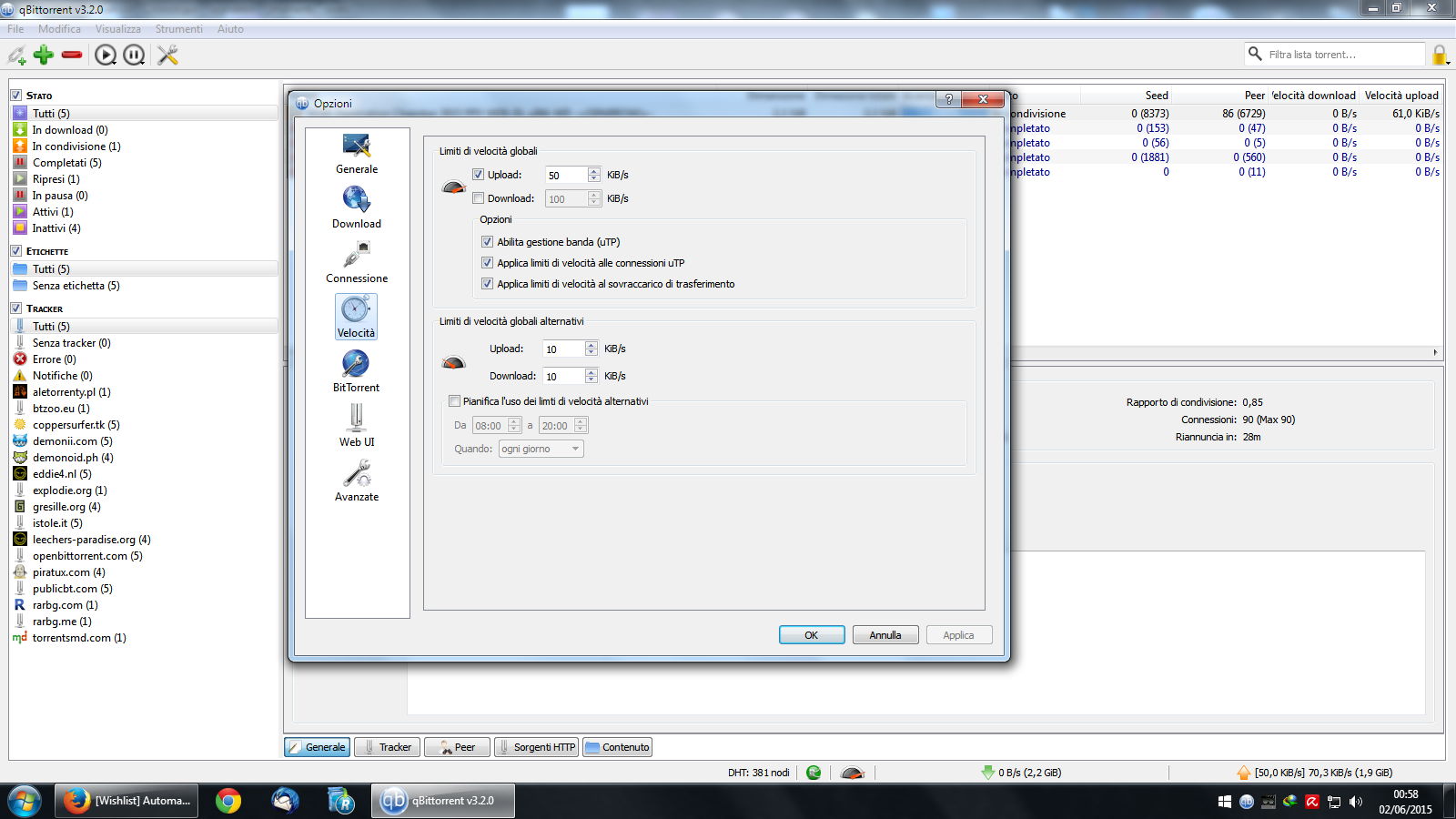The height and width of the screenshot is (819, 1456).
Task: Click the global Download limit spinner arrows
Action: (x=594, y=198)
